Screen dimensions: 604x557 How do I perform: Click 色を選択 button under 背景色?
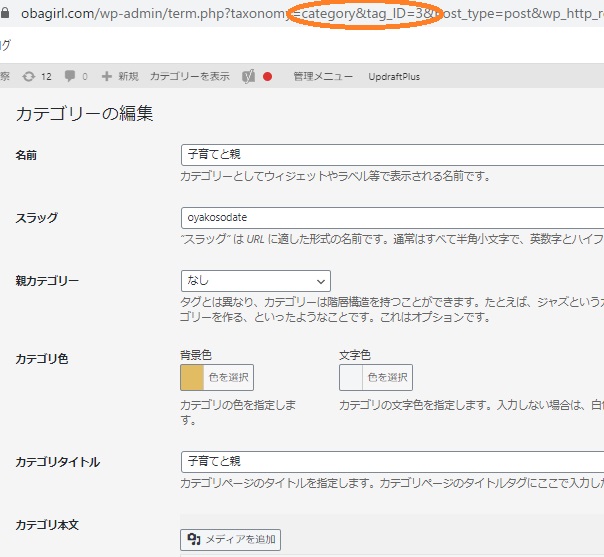click(228, 377)
